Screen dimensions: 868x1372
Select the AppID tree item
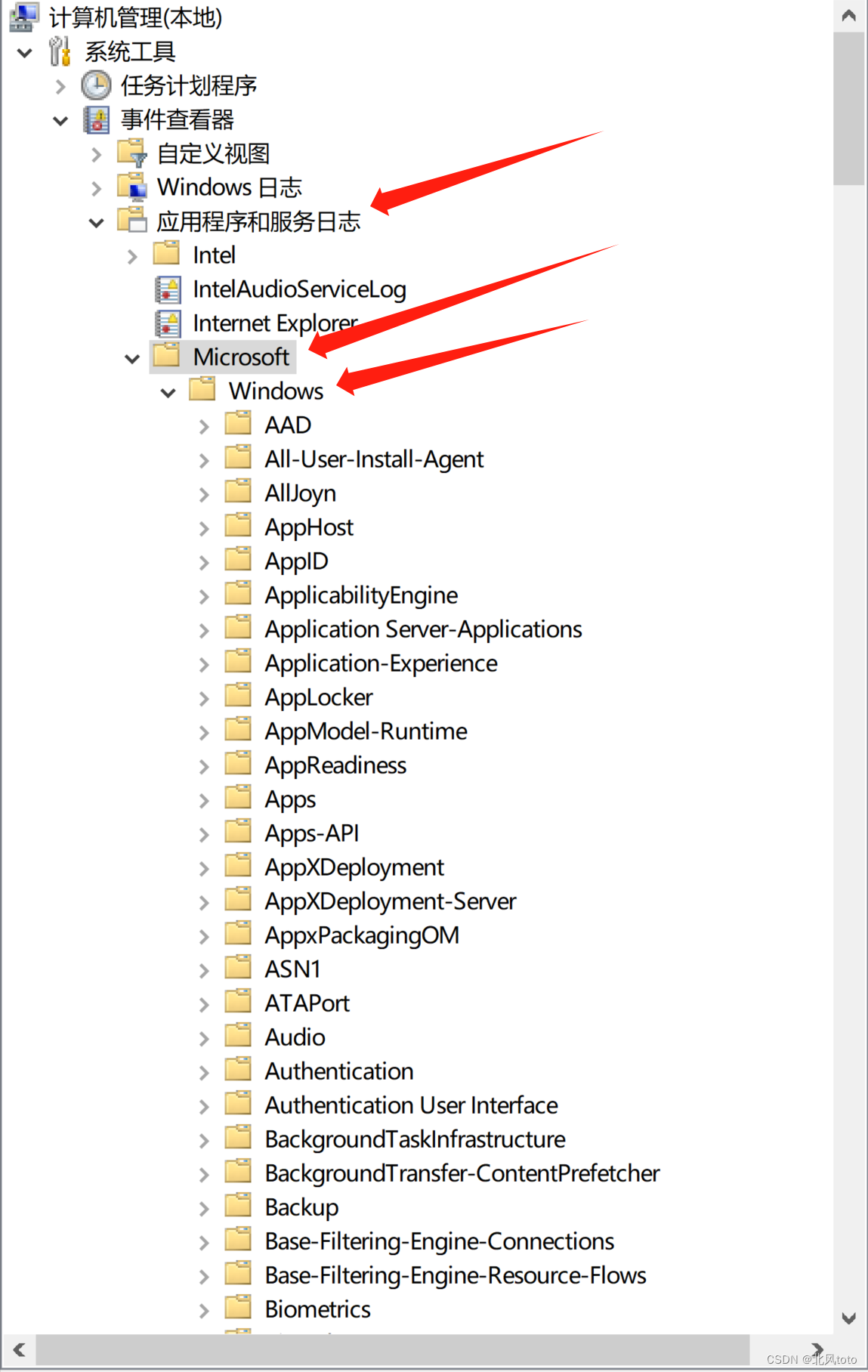click(296, 561)
